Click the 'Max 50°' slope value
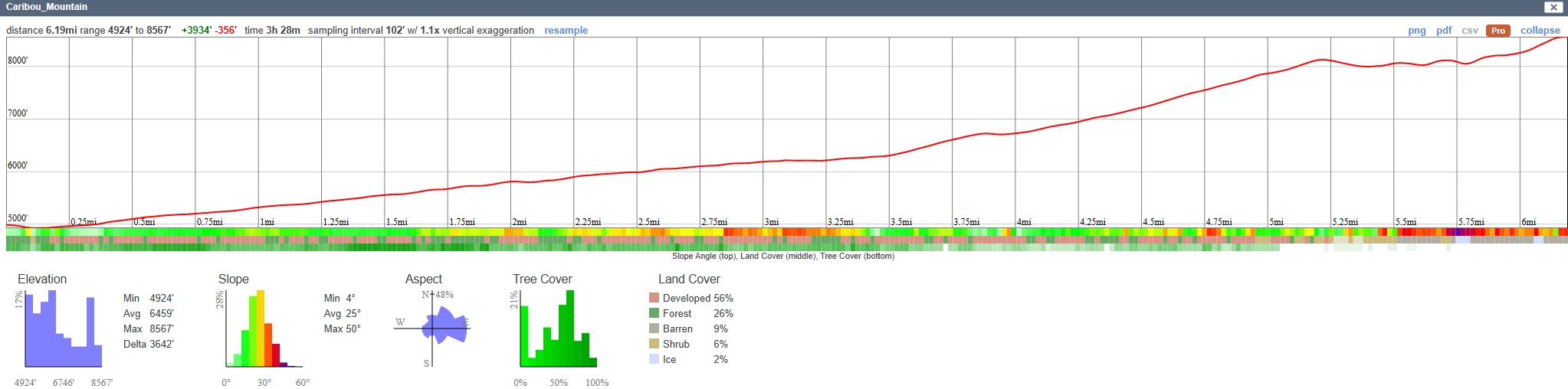This screenshot has width=1568, height=389. pos(343,329)
